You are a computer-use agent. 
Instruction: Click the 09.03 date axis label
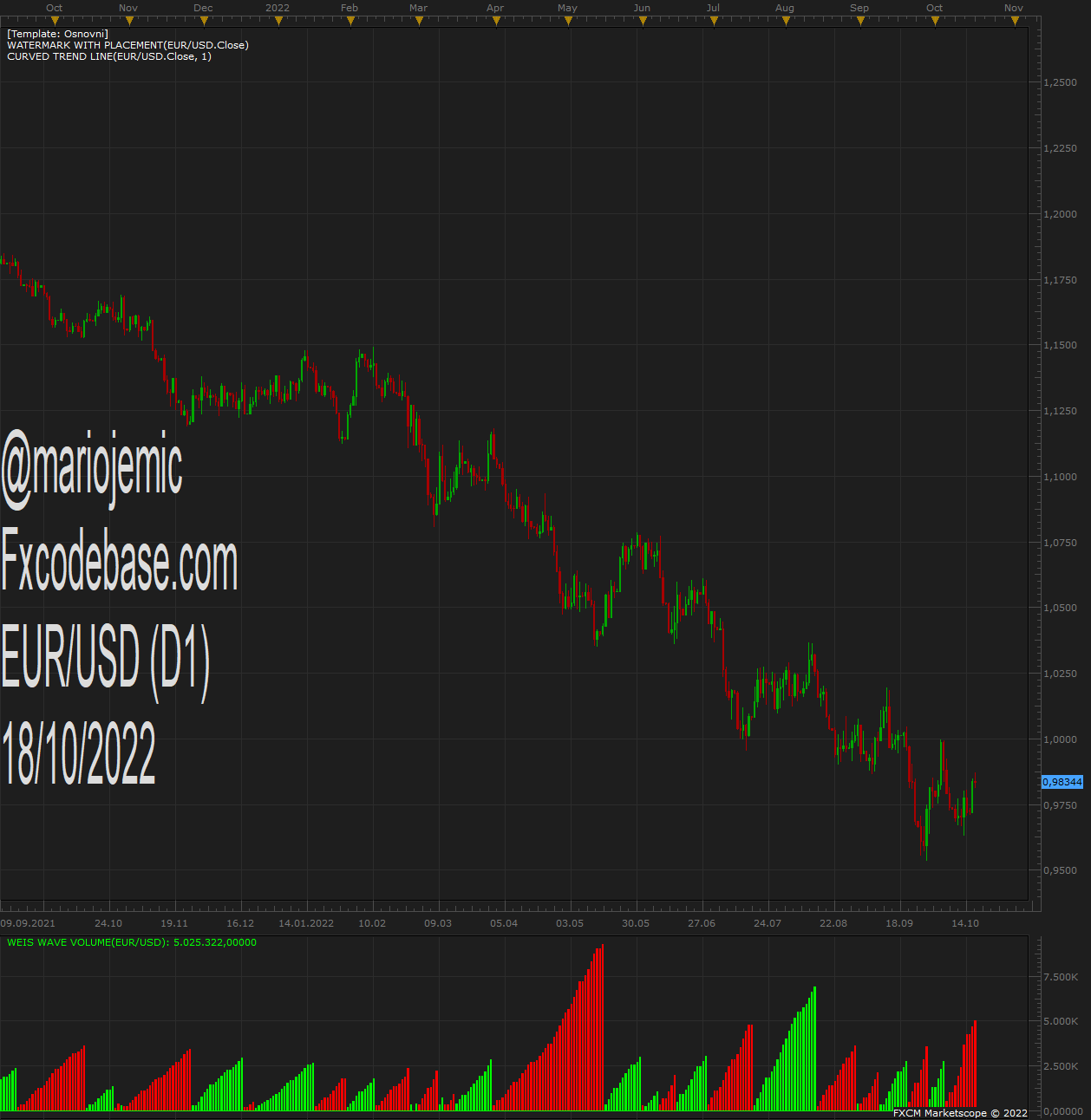tap(438, 923)
